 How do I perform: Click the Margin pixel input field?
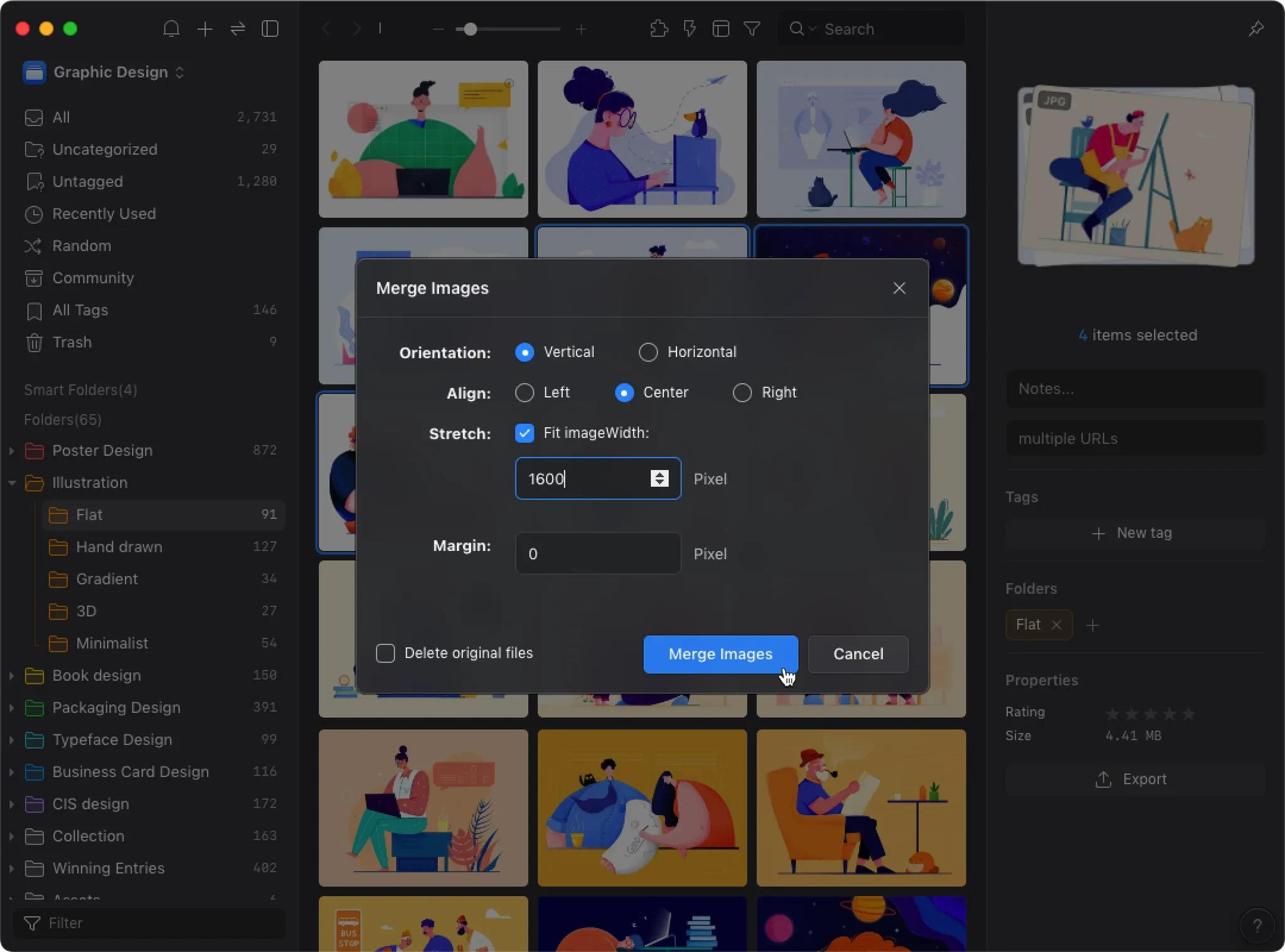[598, 554]
